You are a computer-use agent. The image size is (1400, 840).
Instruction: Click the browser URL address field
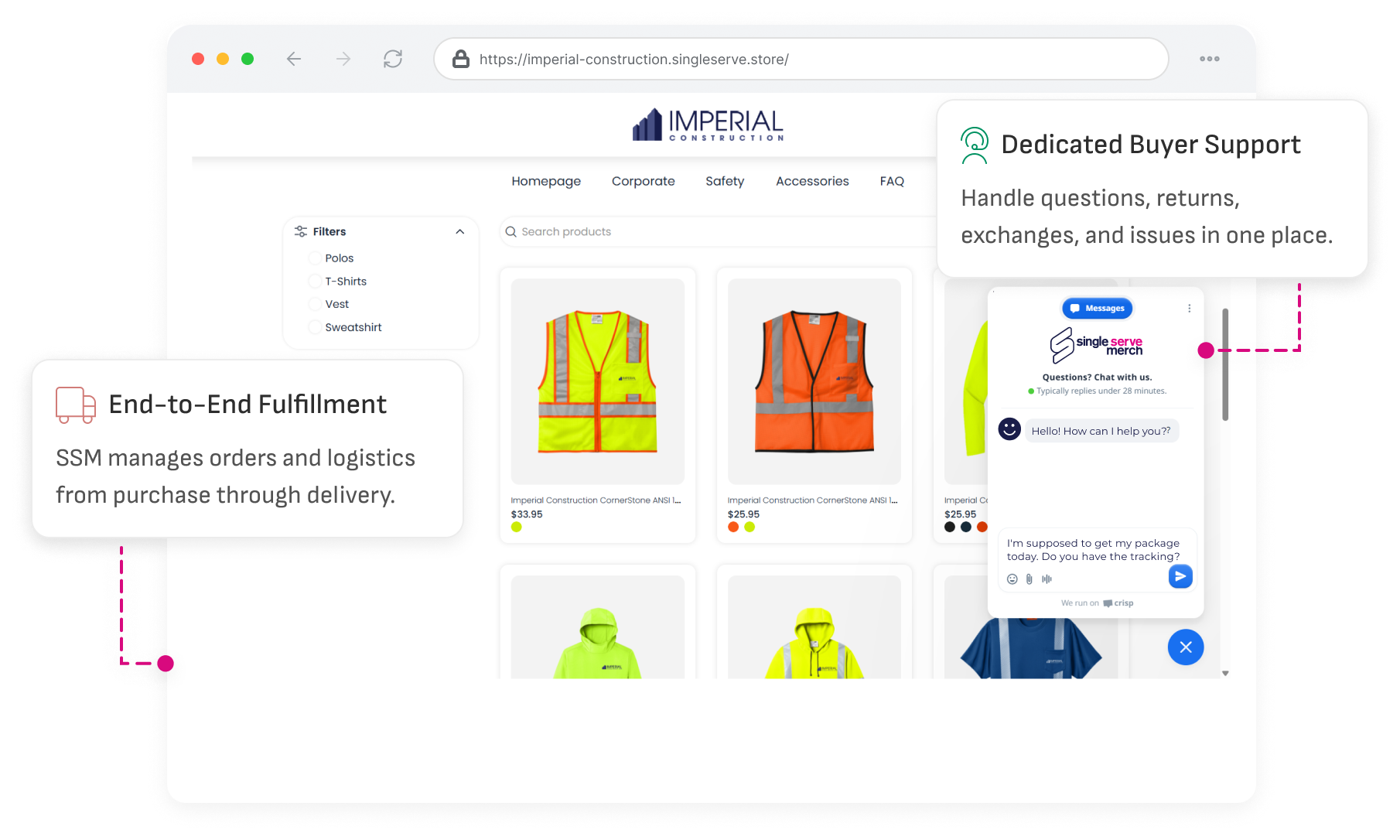(801, 59)
